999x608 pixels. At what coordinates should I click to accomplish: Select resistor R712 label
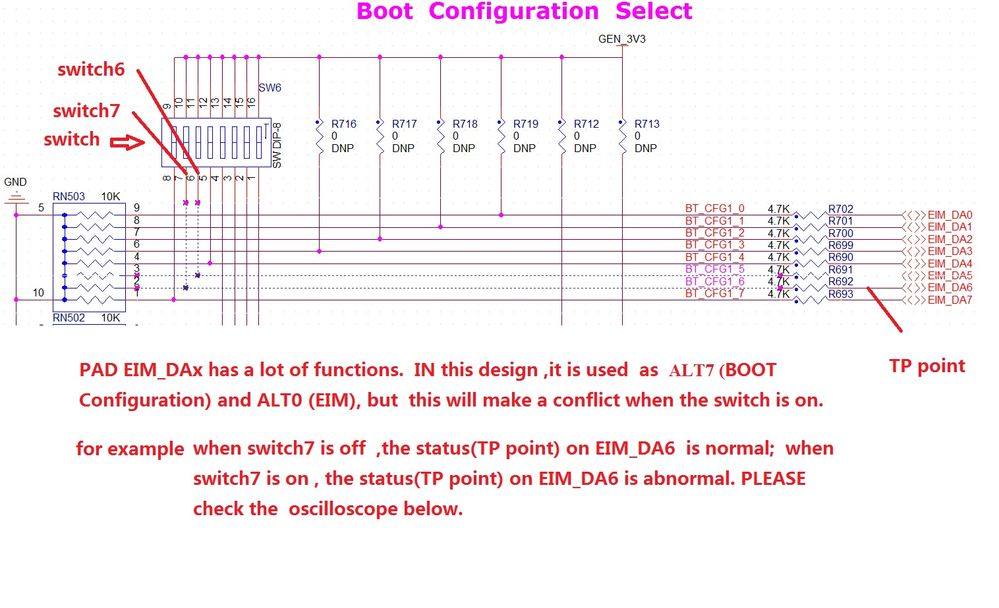coord(586,124)
